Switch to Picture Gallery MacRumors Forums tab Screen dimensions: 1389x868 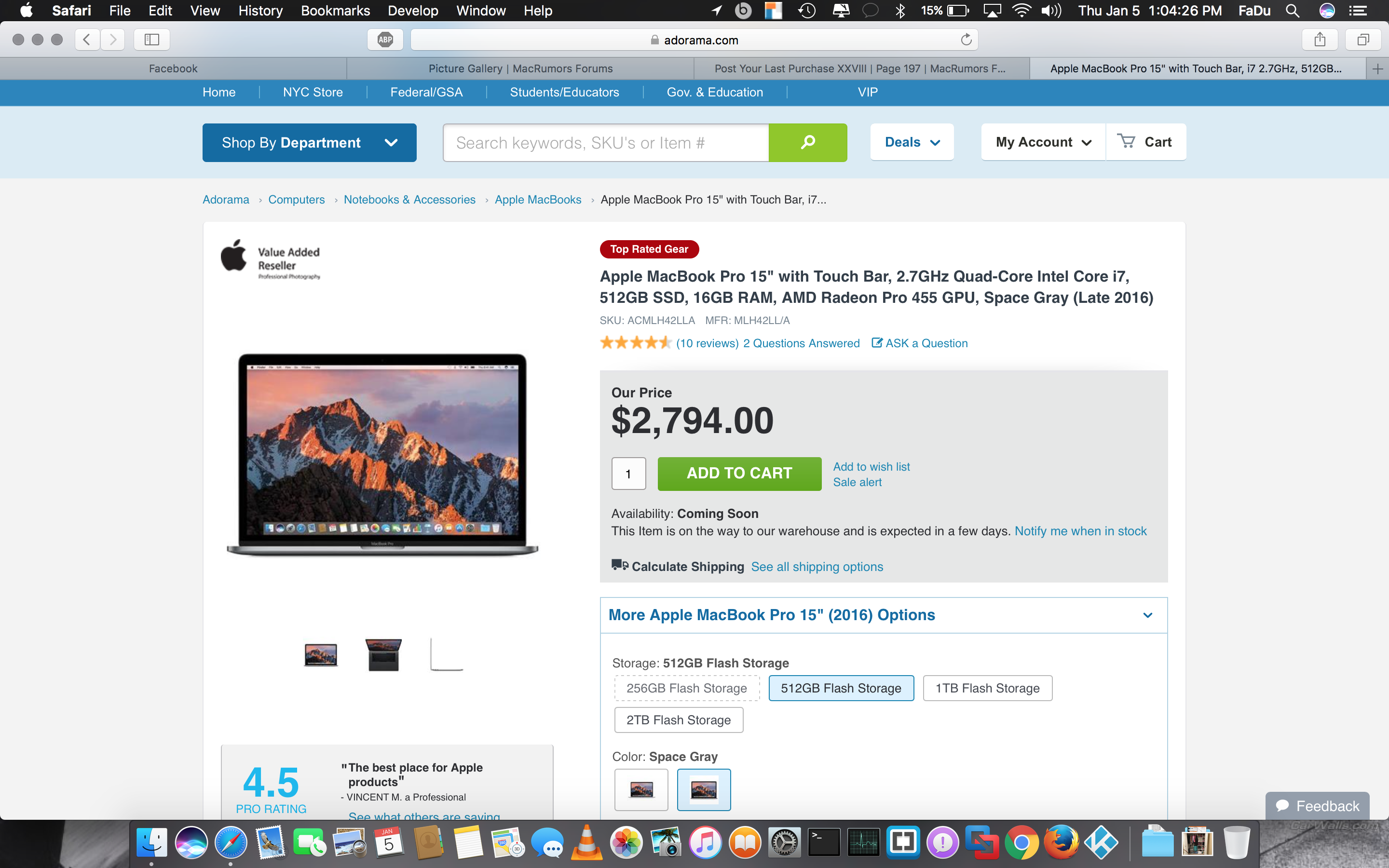click(520, 69)
